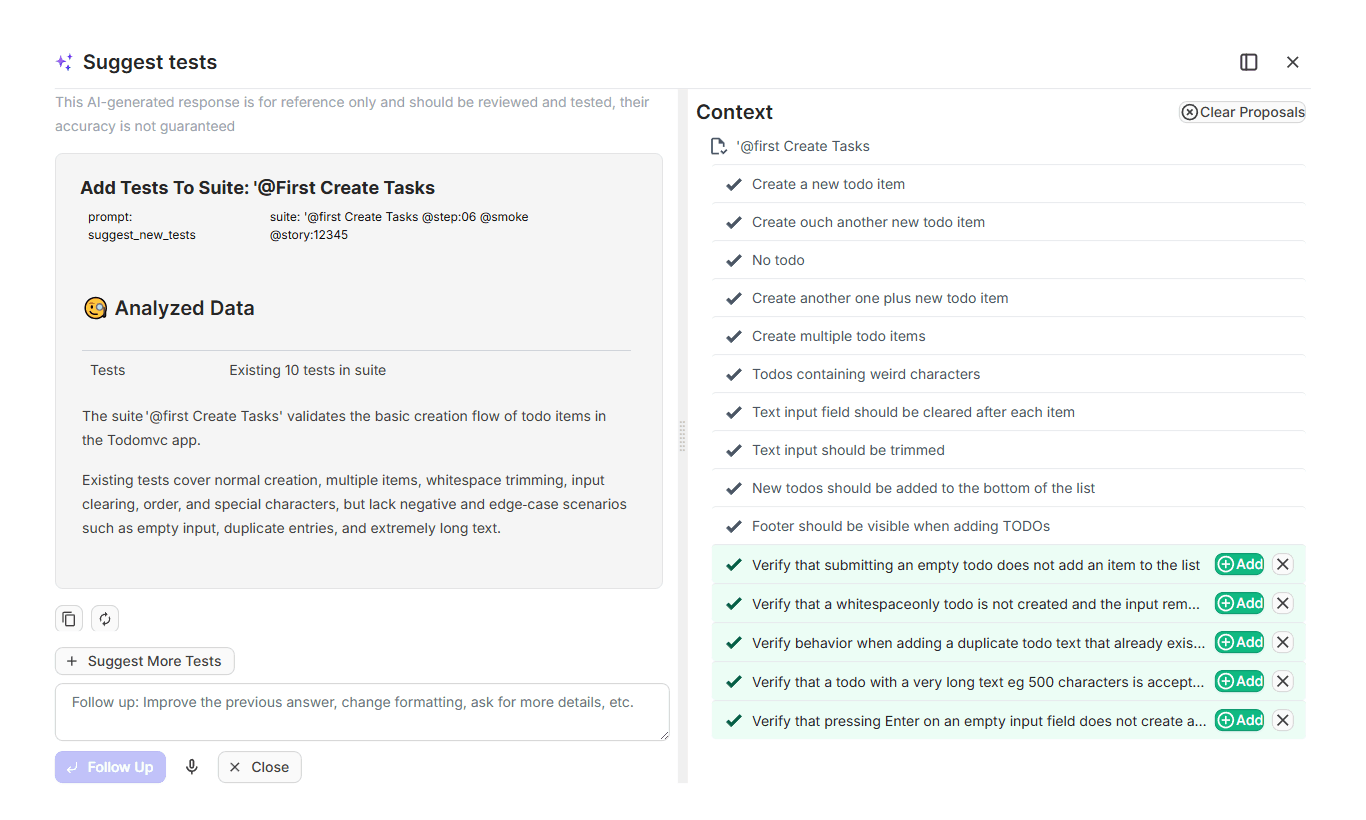This screenshot has width=1366, height=820.
Task: Toggle the side panel layout icon
Action: pyautogui.click(x=1249, y=62)
